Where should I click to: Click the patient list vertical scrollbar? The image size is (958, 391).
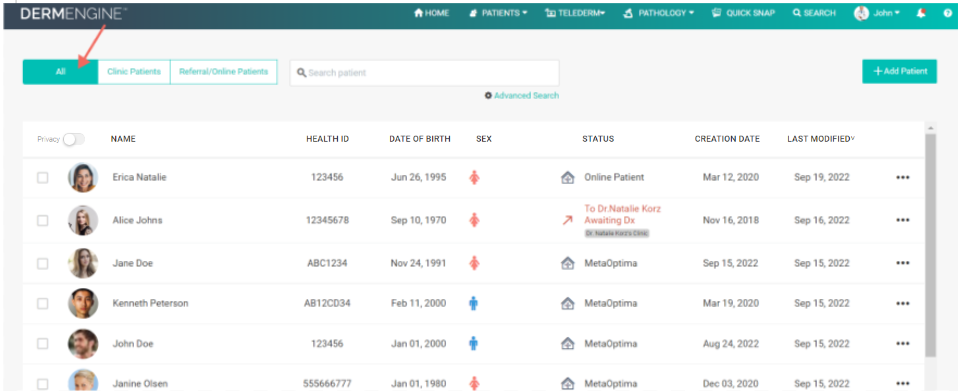click(931, 244)
